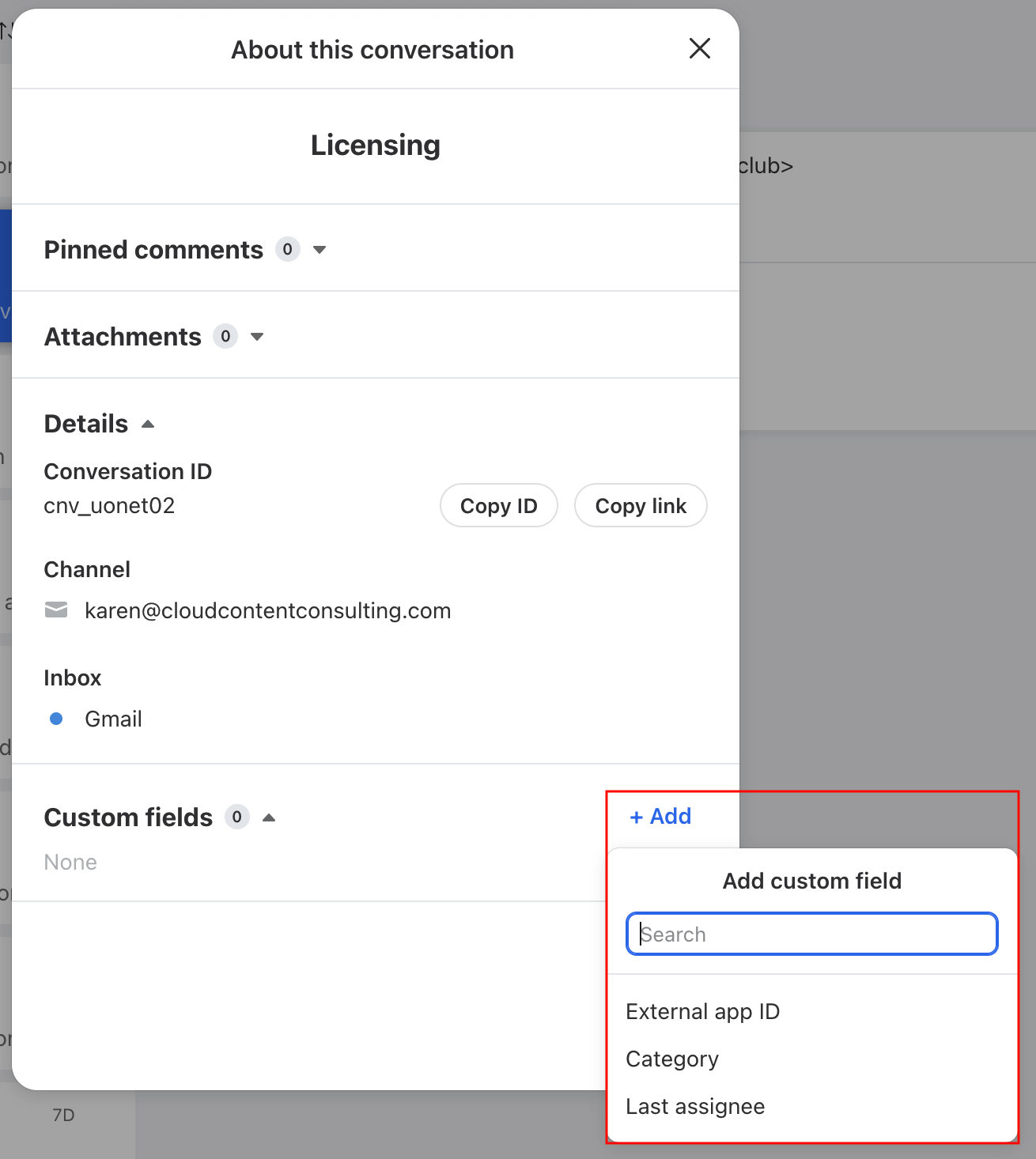Click the Custom fields count badge
The image size is (1036, 1159).
click(x=236, y=817)
